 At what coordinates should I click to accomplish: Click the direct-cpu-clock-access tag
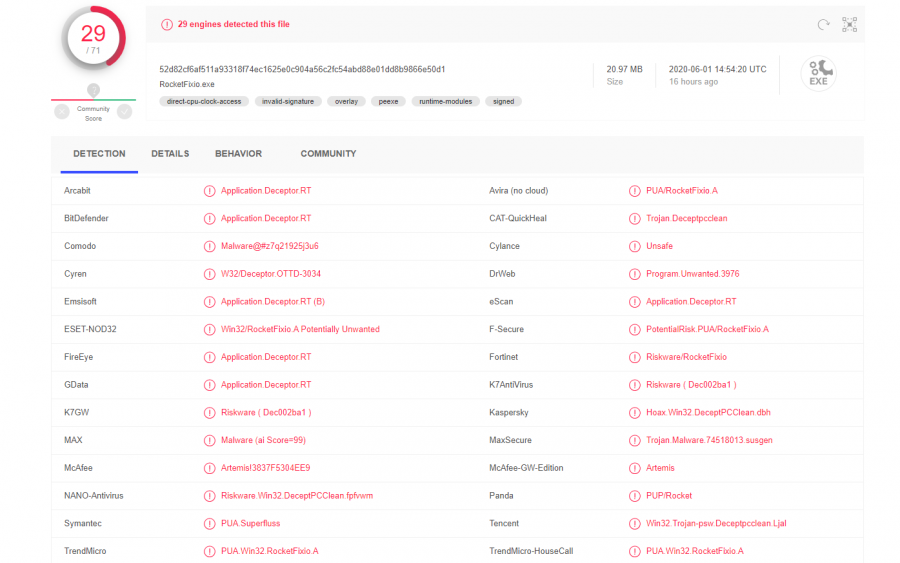click(x=204, y=102)
